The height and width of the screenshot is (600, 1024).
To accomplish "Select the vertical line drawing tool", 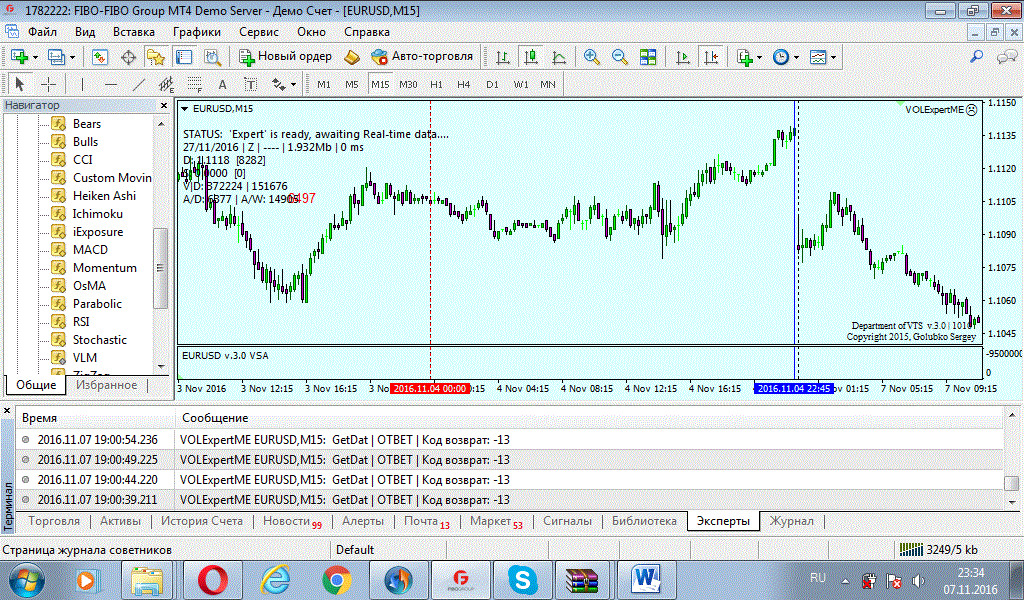I will coord(82,84).
